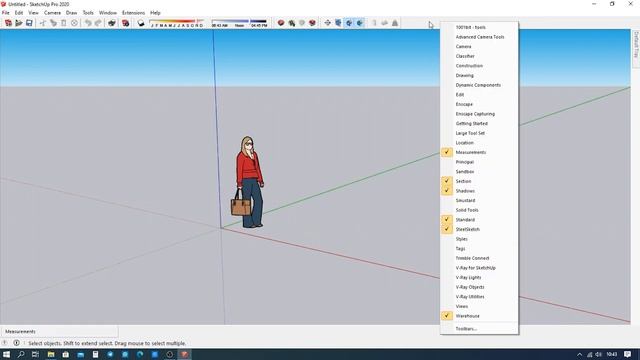The height and width of the screenshot is (360, 640).
Task: Open the 3D Warehouse icon
Action: coord(281,23)
